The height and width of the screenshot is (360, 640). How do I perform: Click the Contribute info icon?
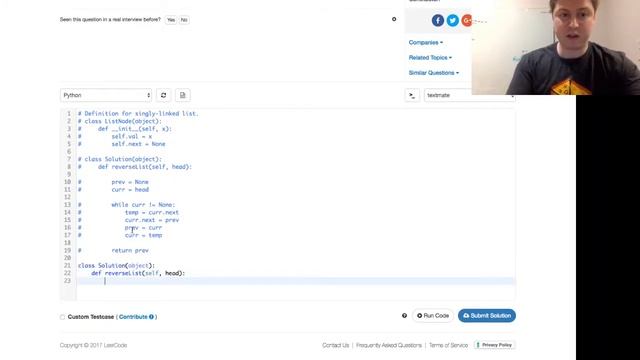click(x=151, y=317)
